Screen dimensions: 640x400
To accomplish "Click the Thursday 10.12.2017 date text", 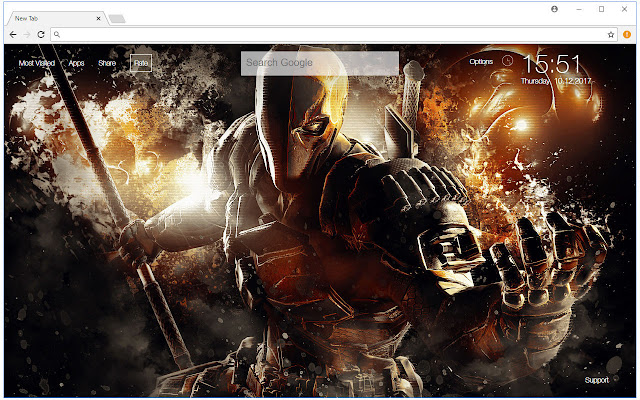I will (x=556, y=81).
